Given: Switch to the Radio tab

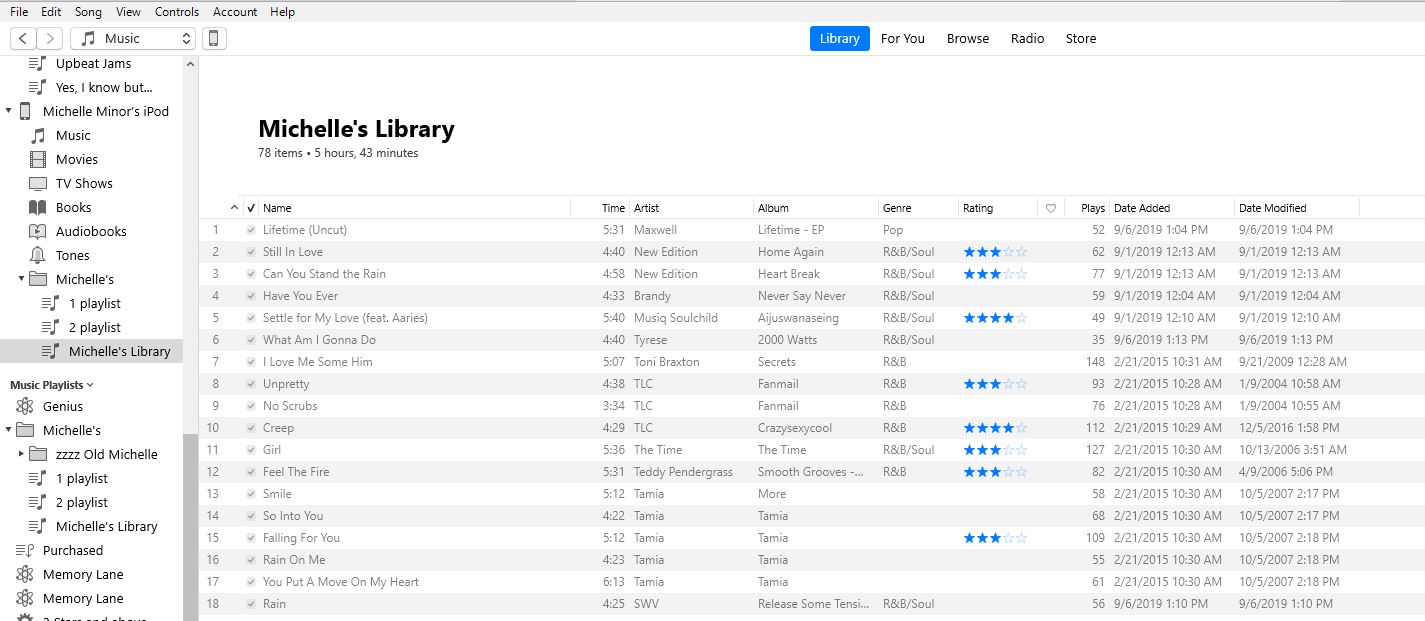Looking at the screenshot, I should pos(1027,38).
